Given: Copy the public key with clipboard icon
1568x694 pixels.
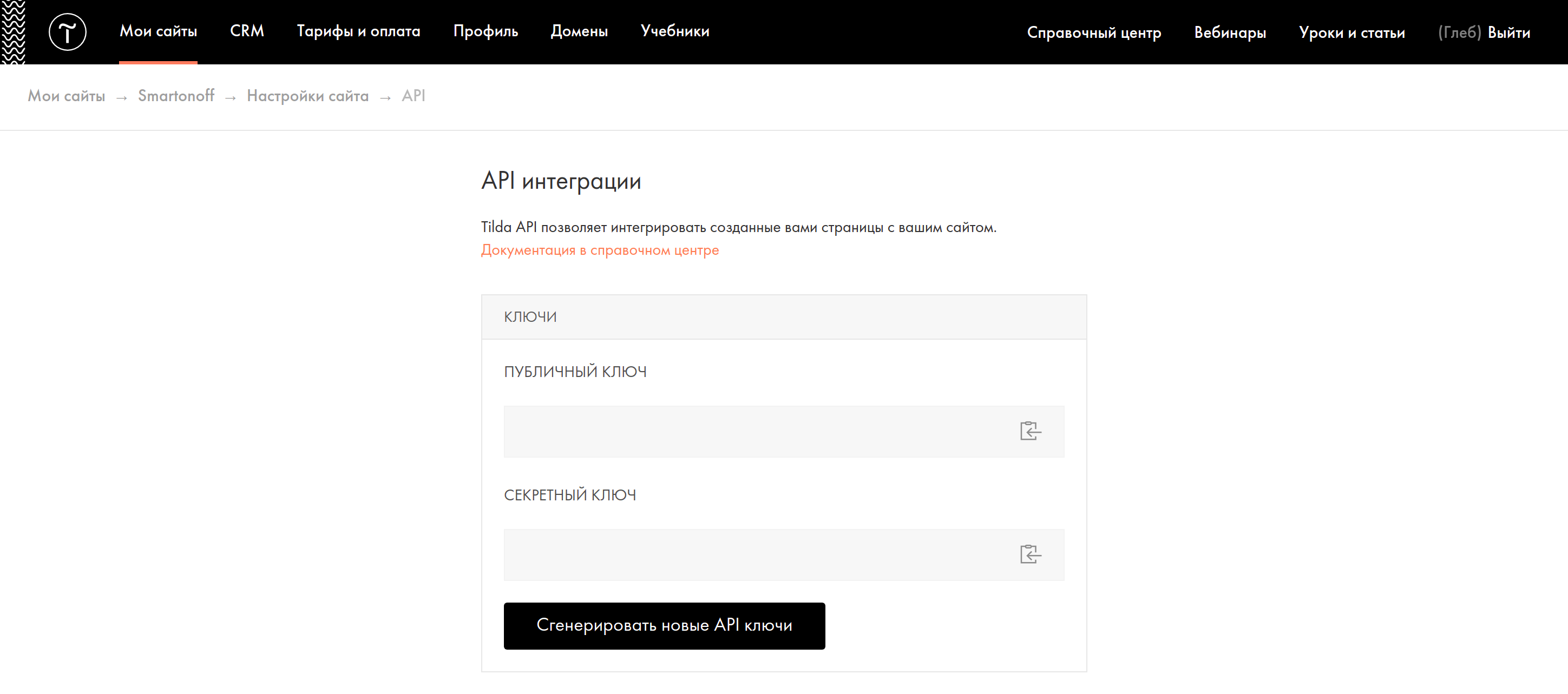Looking at the screenshot, I should [1030, 431].
